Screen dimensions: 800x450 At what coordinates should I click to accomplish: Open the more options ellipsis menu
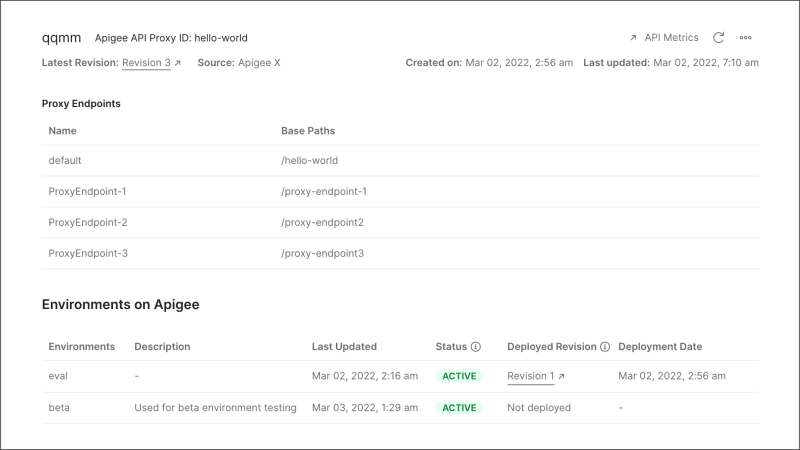[745, 38]
